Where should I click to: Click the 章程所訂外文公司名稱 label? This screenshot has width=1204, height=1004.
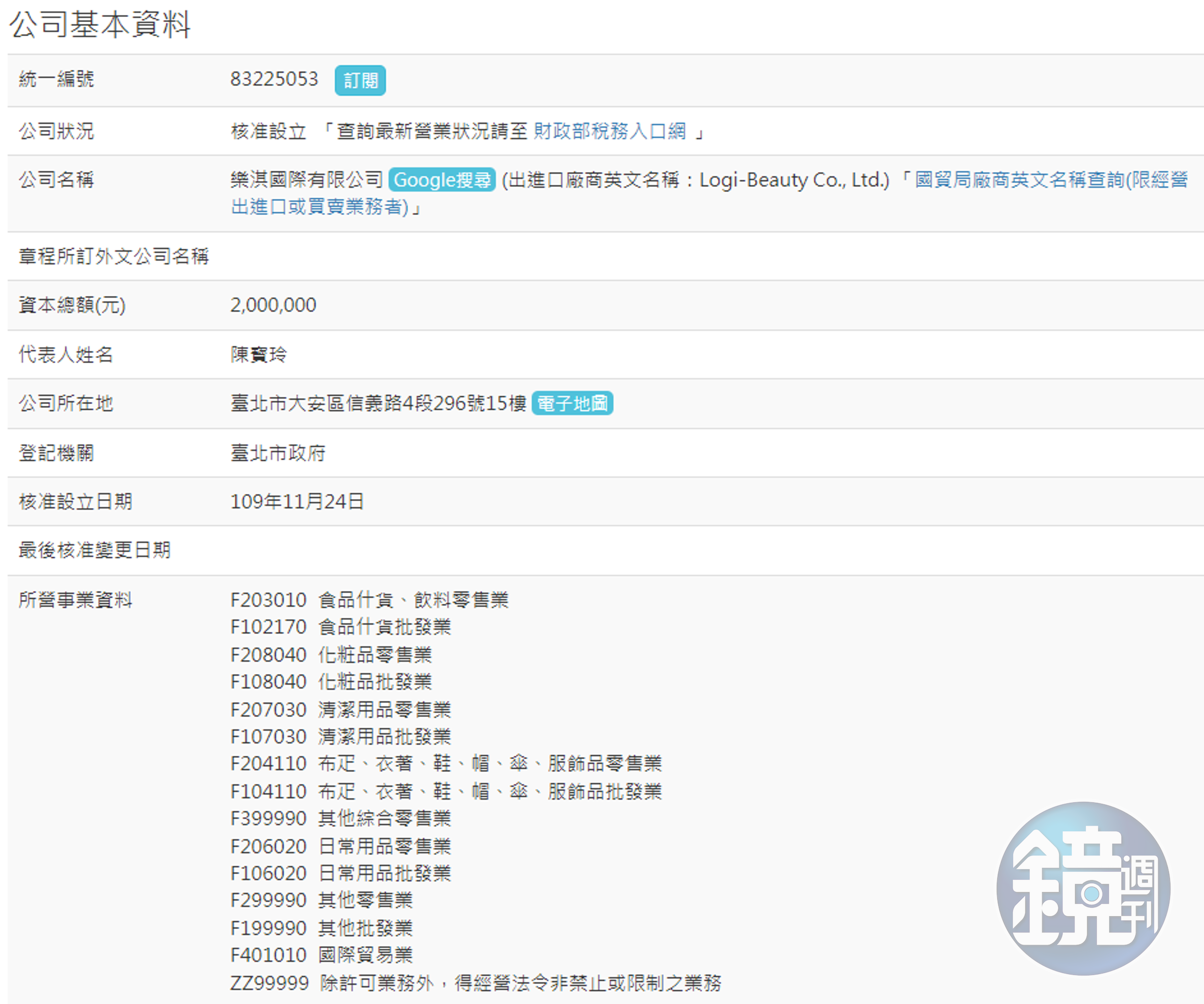coord(113,256)
